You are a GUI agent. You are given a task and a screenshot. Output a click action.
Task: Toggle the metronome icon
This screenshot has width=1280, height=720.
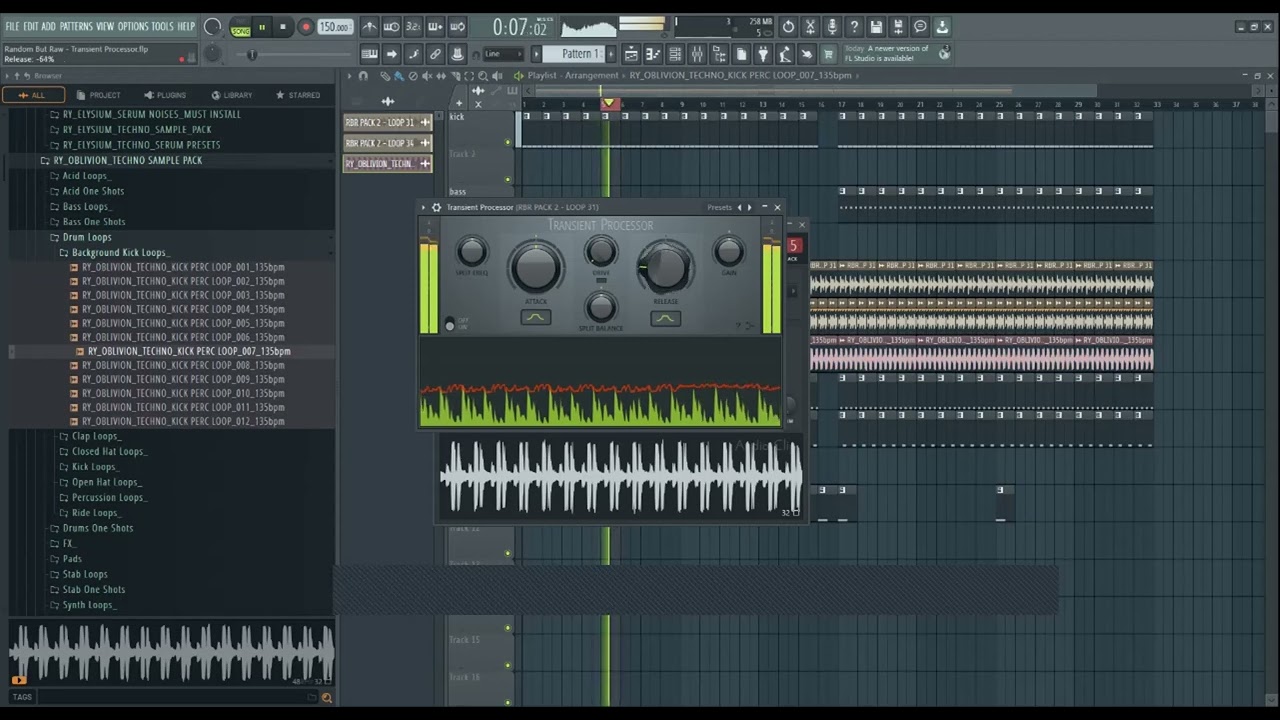pos(370,27)
